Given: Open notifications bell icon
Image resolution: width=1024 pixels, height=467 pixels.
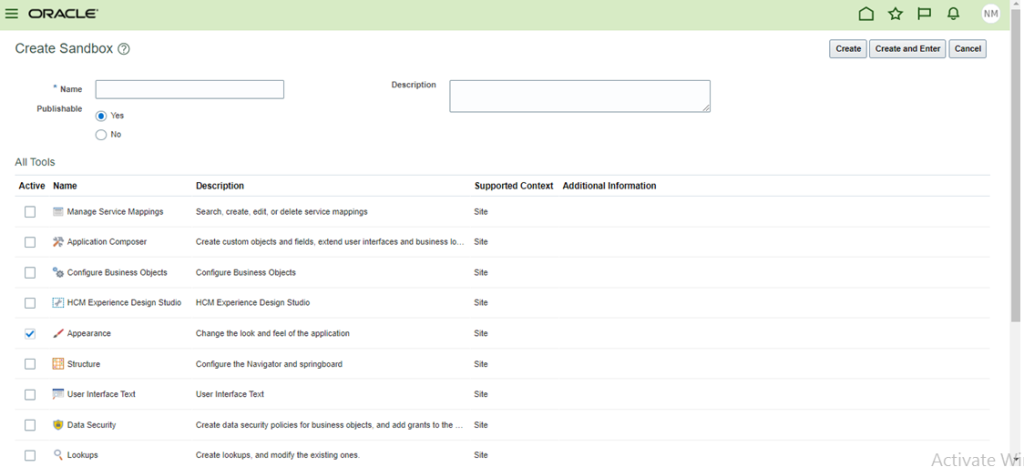Looking at the screenshot, I should coord(953,14).
